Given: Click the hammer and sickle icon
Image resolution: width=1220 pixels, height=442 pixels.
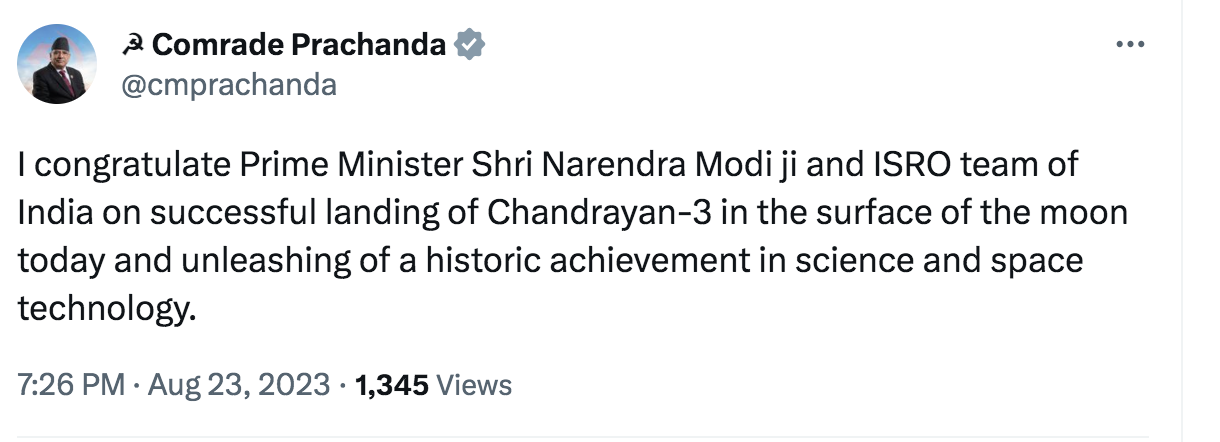Looking at the screenshot, I should [131, 44].
